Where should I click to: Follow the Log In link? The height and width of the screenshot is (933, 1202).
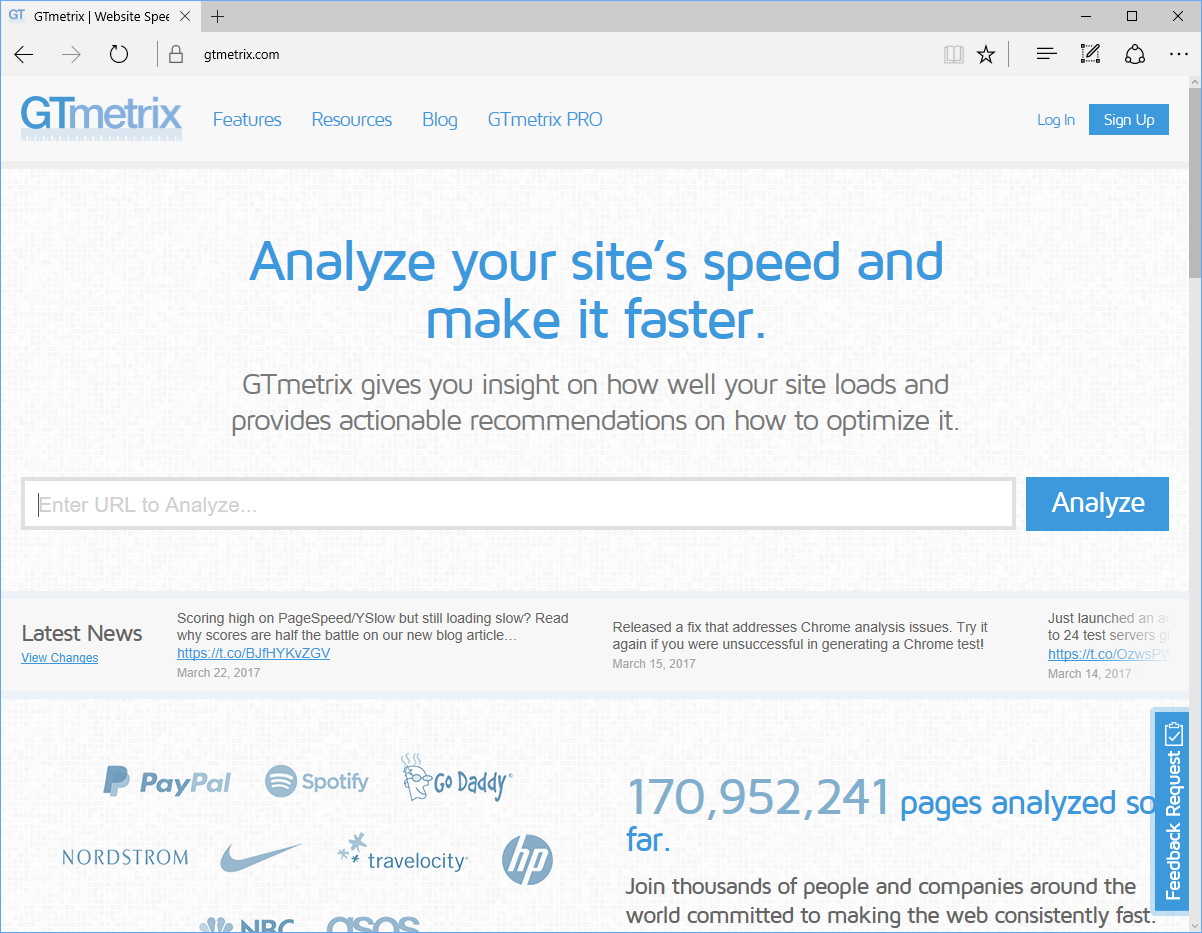click(x=1055, y=120)
